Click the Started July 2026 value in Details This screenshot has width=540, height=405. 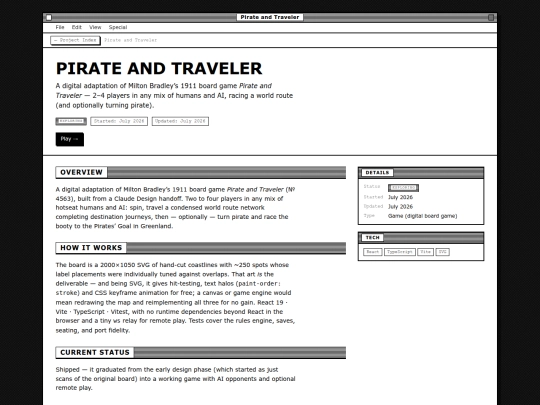pyautogui.click(x=401, y=197)
